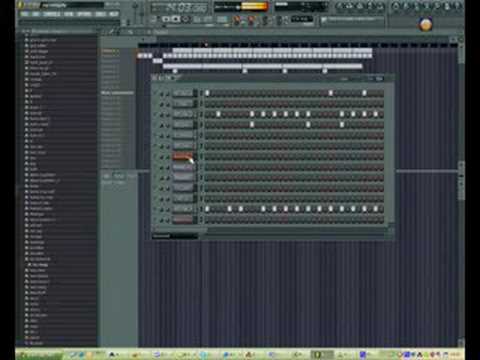The height and width of the screenshot is (360, 480).
Task: Expand the highlighted white browser folder
Action: pos(39,265)
